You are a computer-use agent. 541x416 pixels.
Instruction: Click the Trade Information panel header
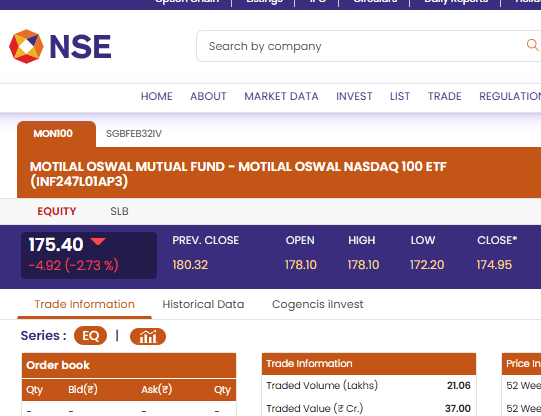(x=369, y=364)
